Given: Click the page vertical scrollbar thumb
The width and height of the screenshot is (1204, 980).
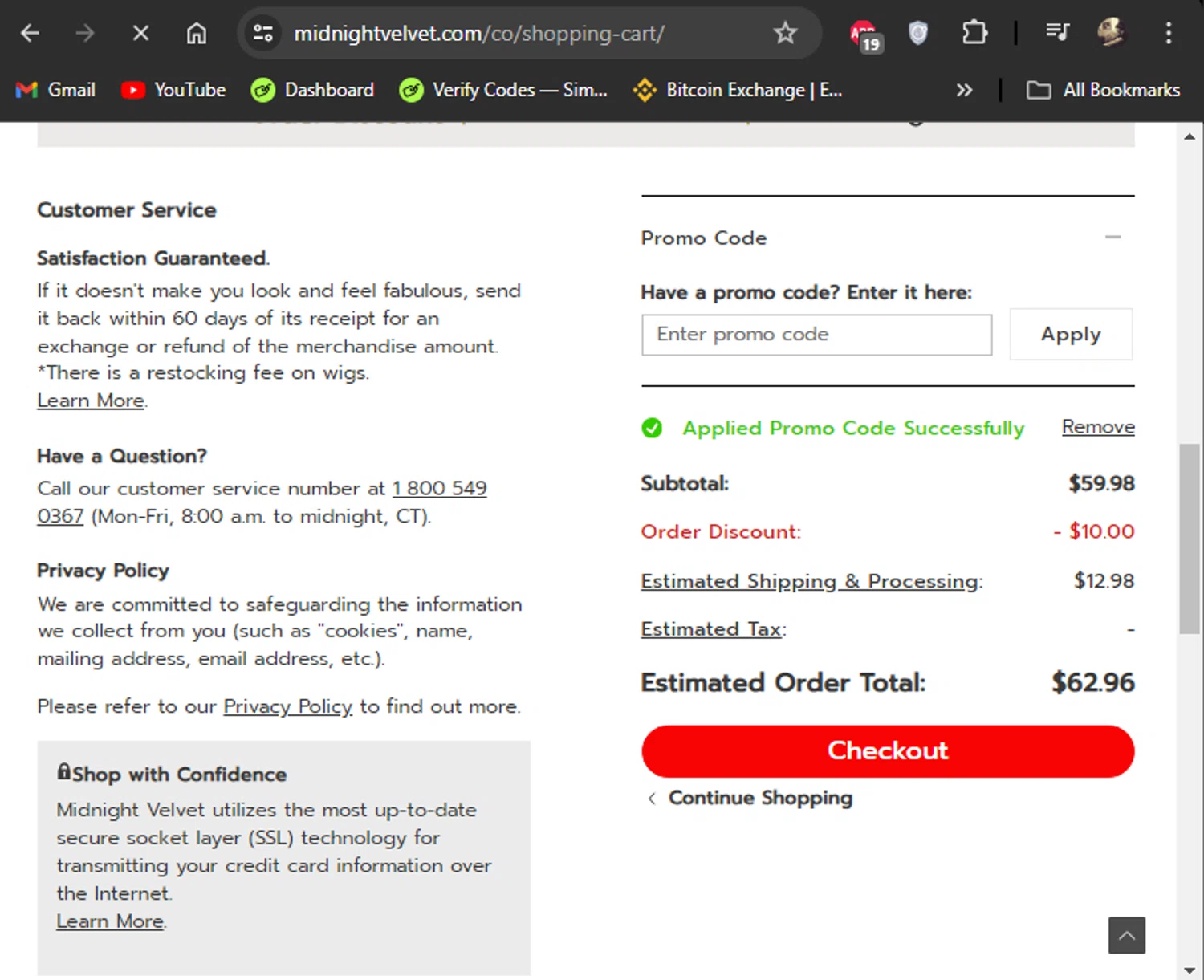Looking at the screenshot, I should pos(1189,538).
